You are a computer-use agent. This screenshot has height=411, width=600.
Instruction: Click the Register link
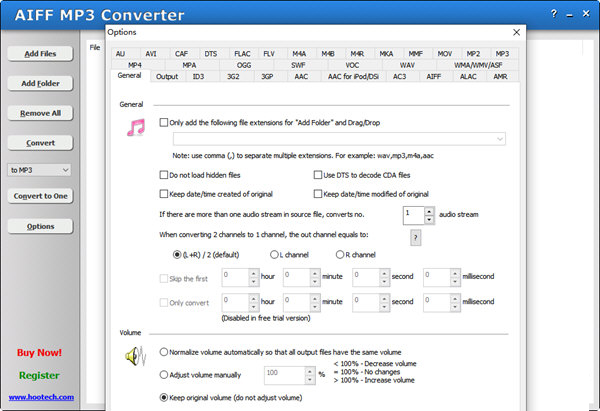pos(39,375)
